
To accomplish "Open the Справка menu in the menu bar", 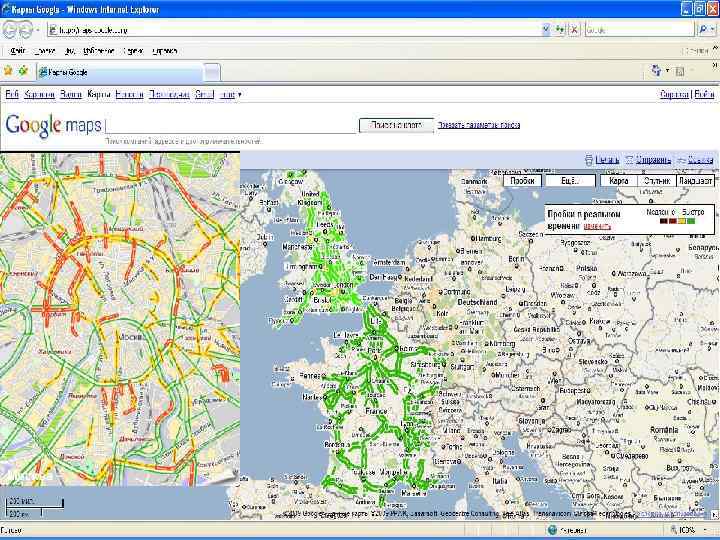I will coord(164,51).
